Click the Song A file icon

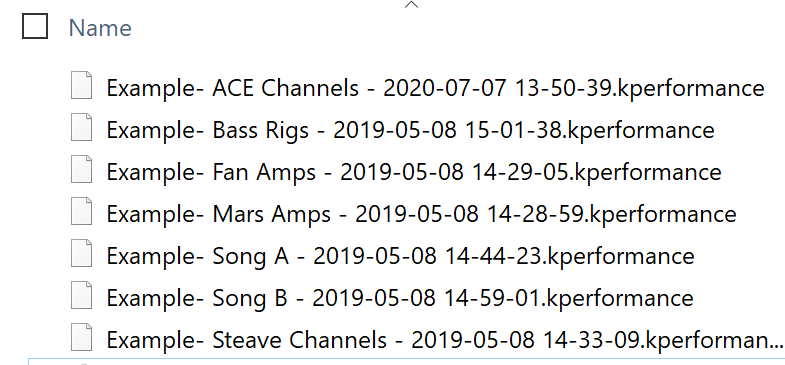81,254
